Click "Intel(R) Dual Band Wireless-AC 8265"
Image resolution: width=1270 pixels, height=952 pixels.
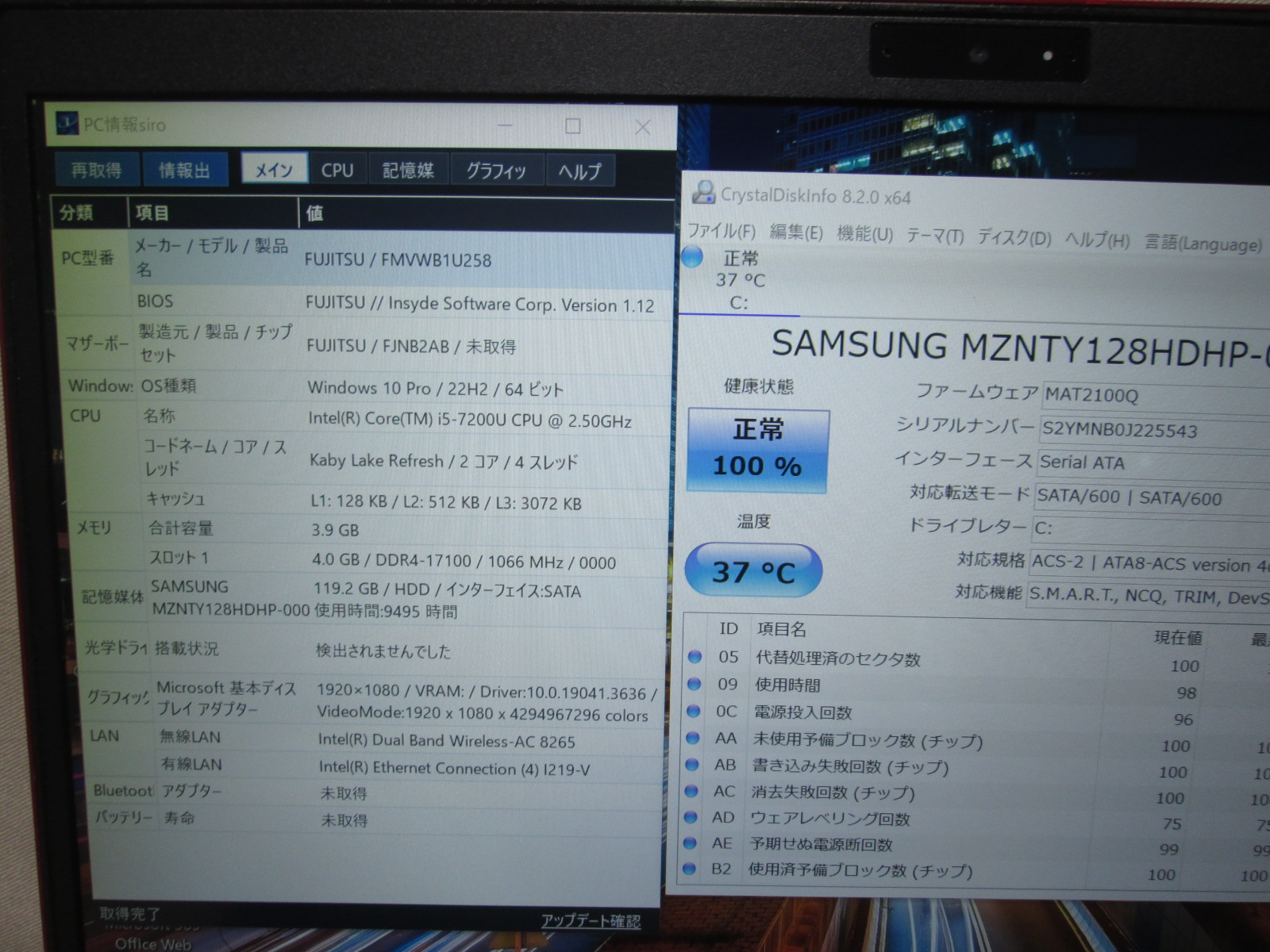pyautogui.click(x=447, y=741)
